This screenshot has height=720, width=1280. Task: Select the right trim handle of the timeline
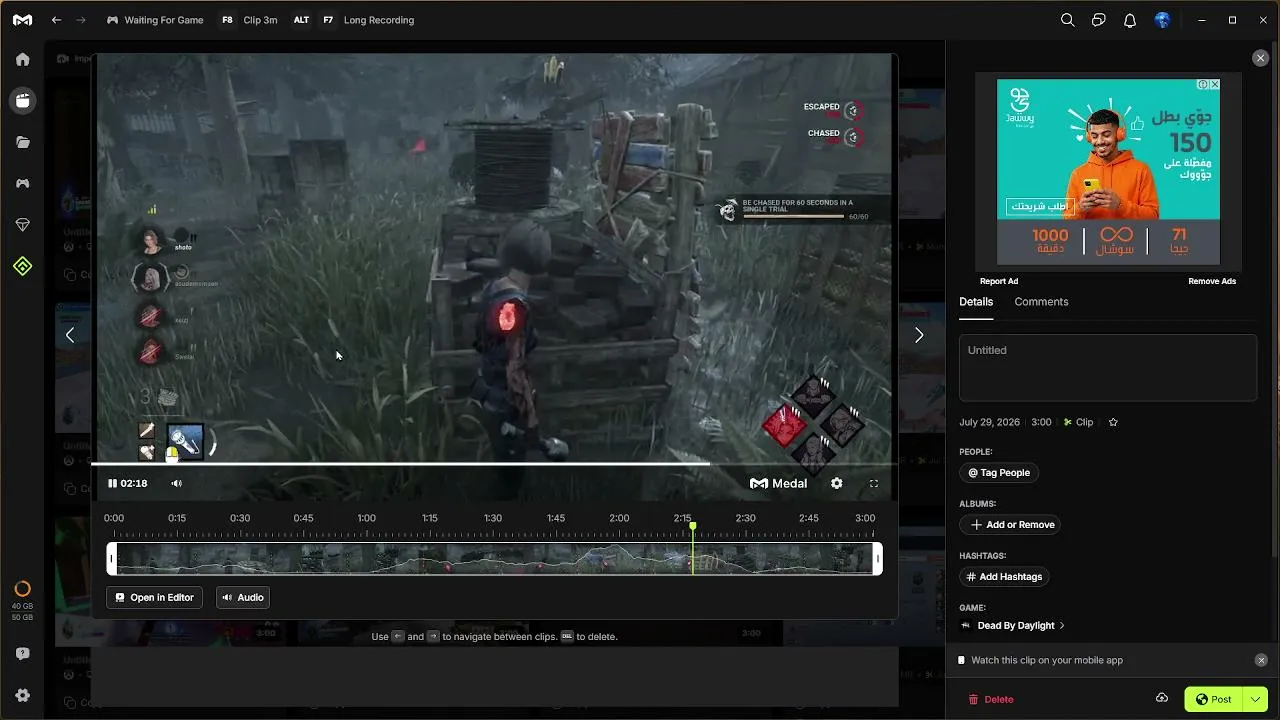(878, 558)
